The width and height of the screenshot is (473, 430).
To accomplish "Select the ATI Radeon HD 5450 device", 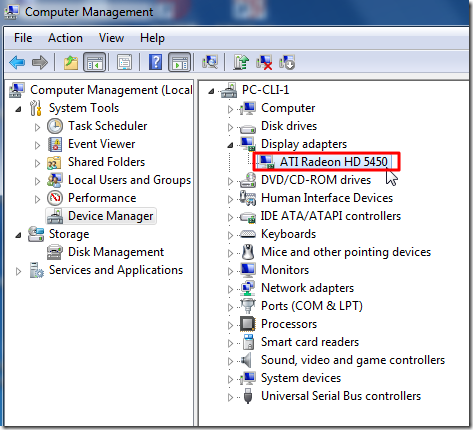I will 333,162.
